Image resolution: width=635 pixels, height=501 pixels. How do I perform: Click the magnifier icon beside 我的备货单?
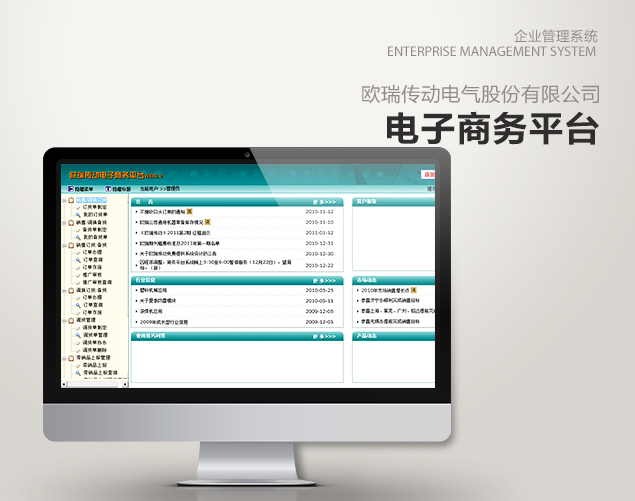78,237
